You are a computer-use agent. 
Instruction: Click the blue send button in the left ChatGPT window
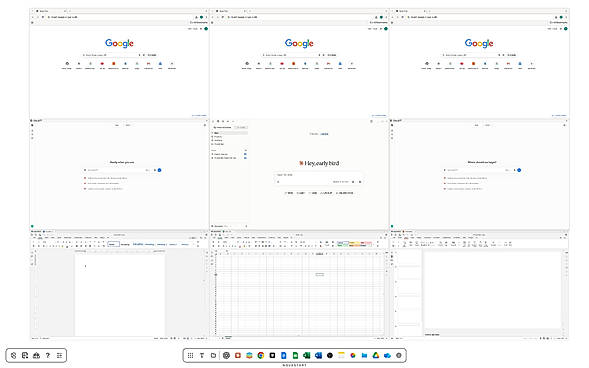pyautogui.click(x=159, y=170)
